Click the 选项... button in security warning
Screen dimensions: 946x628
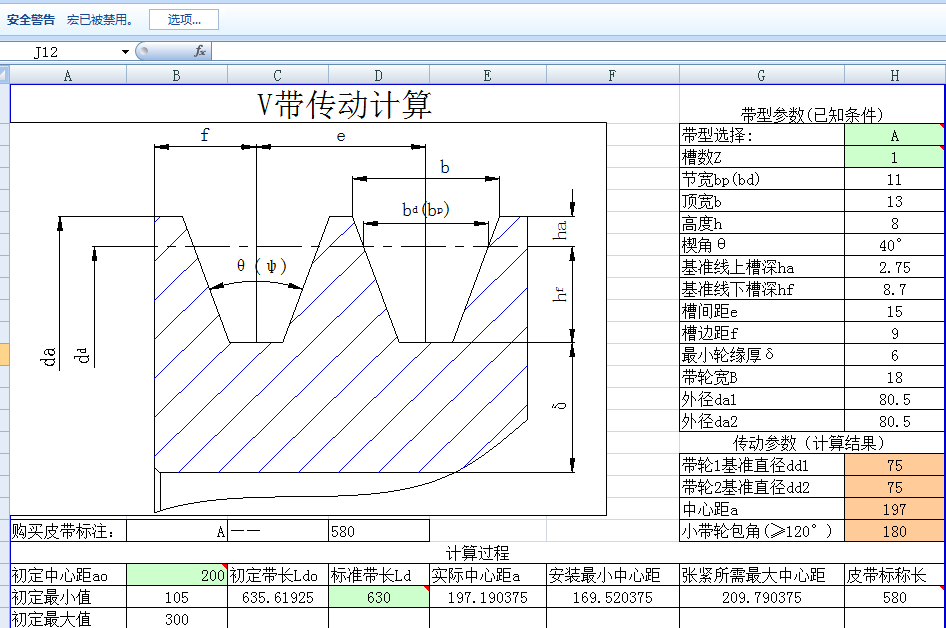(184, 19)
